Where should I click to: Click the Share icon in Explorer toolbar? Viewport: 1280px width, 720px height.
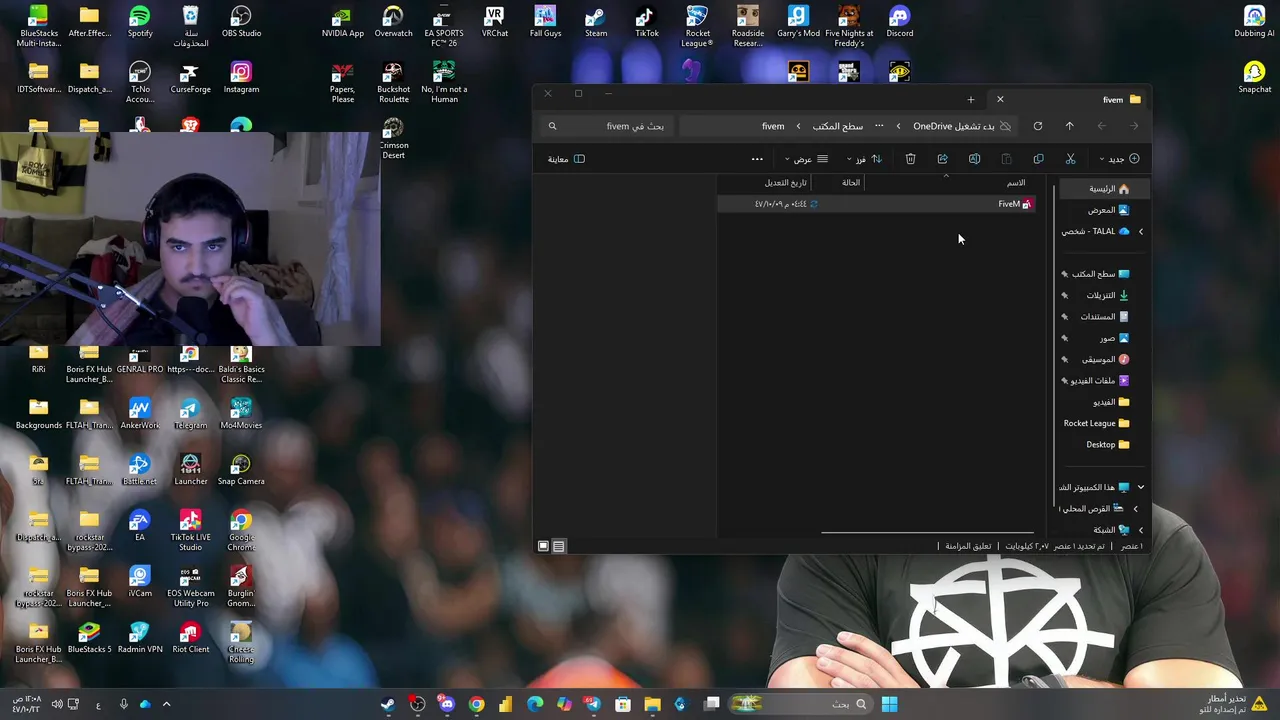click(942, 159)
